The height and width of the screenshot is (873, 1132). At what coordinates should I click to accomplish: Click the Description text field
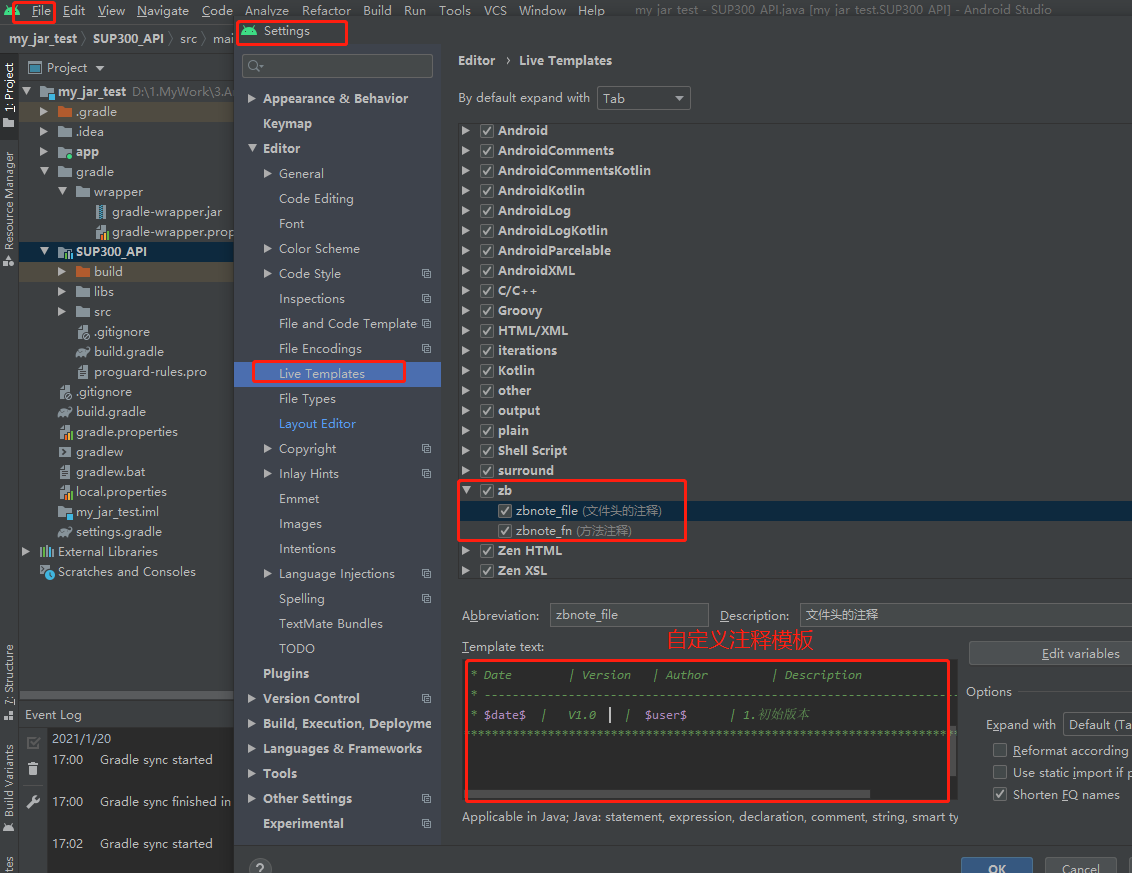click(966, 614)
